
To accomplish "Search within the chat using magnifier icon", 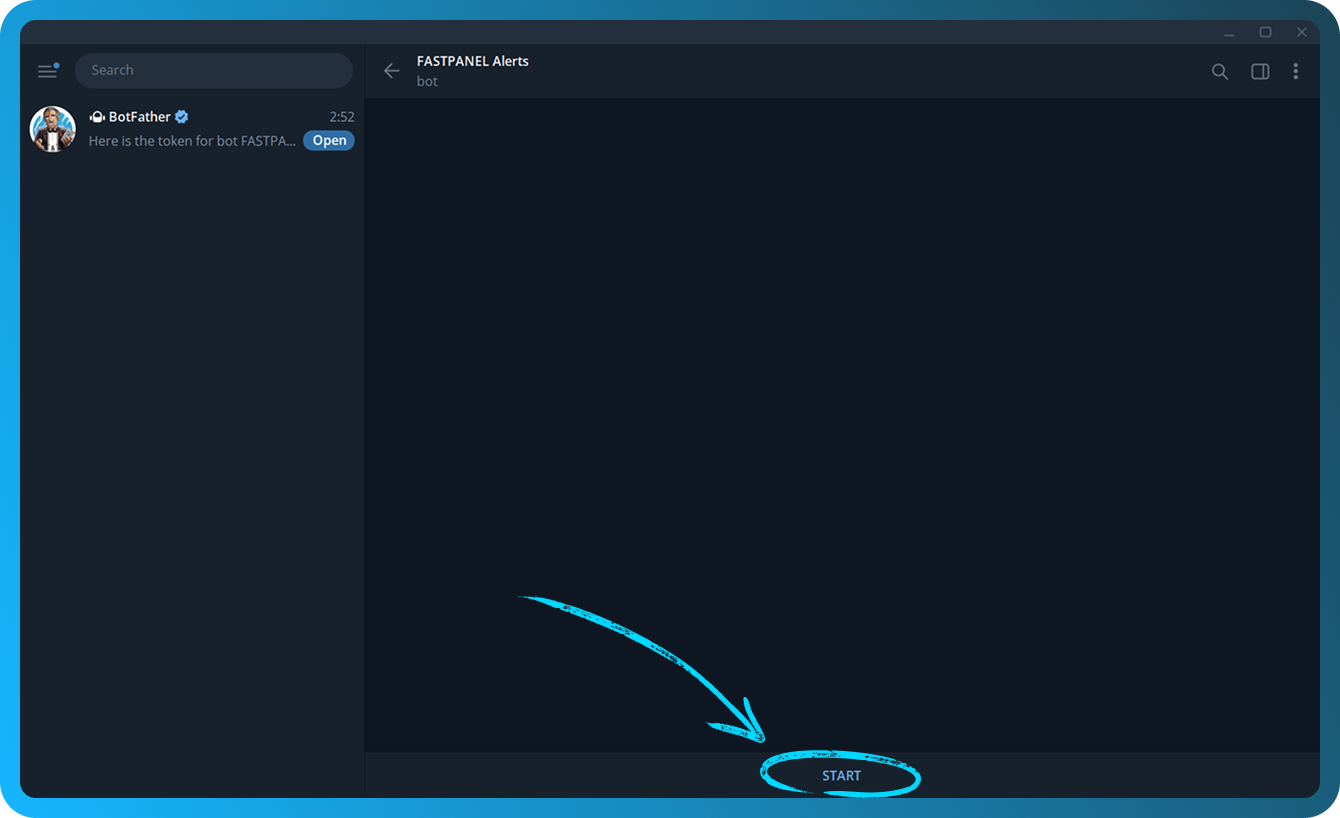I will click(1219, 71).
